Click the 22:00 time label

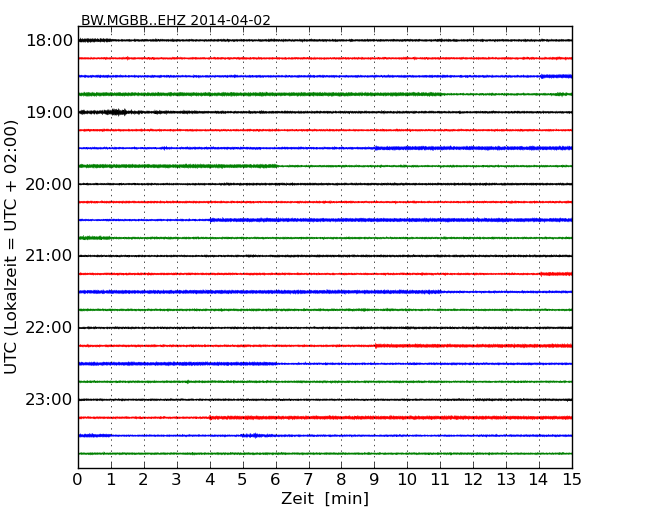coord(49,328)
